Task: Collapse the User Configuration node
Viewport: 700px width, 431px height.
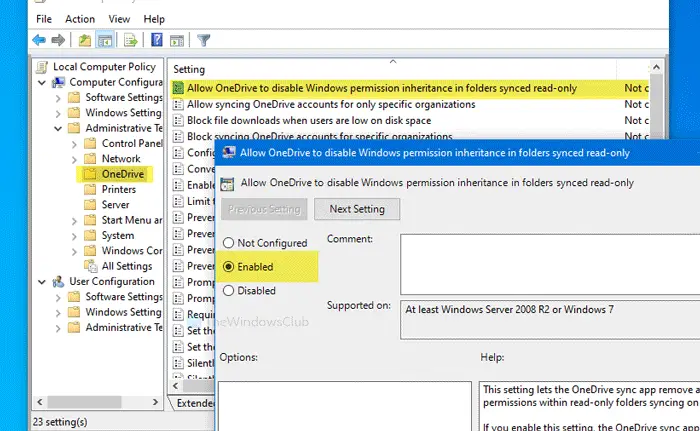Action: coord(42,282)
